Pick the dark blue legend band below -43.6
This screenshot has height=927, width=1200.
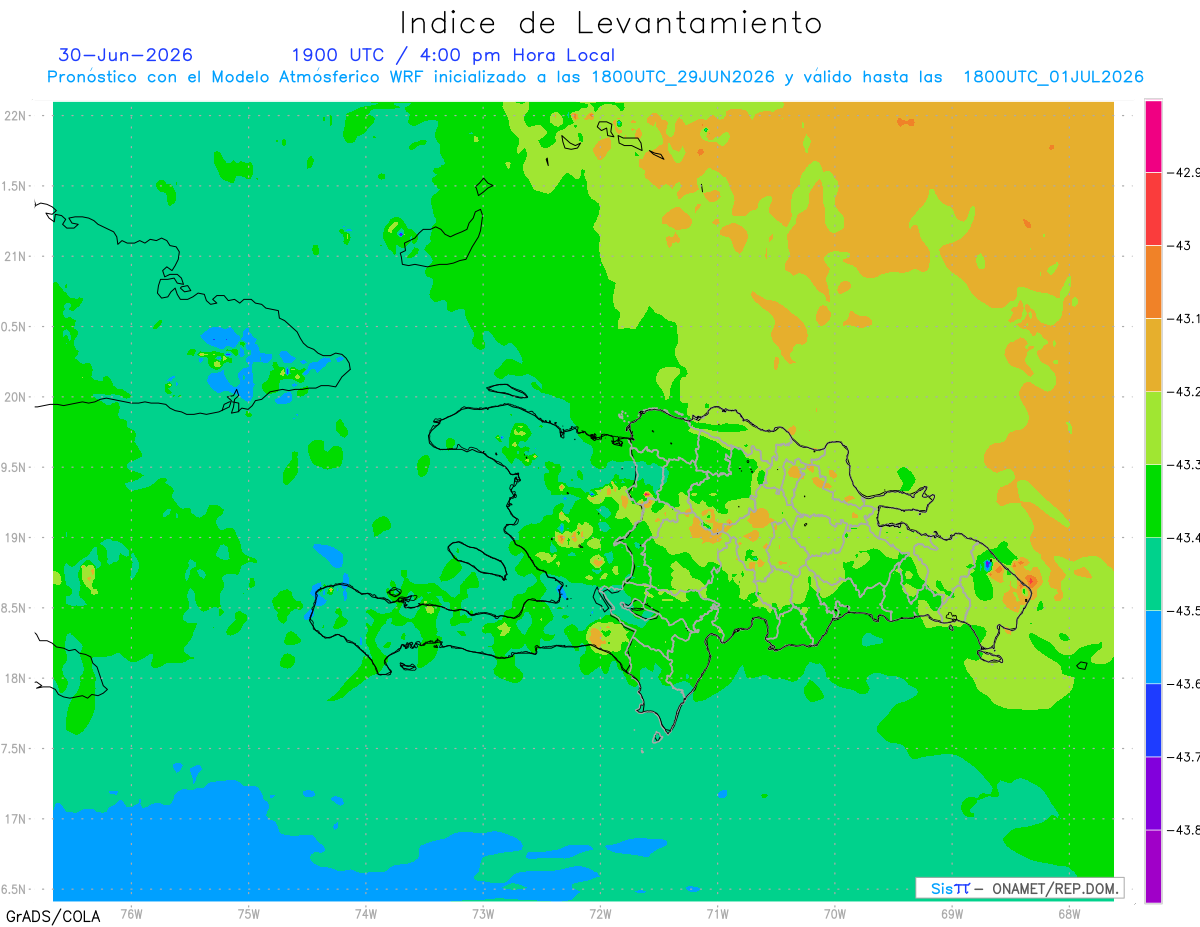[x=1153, y=720]
